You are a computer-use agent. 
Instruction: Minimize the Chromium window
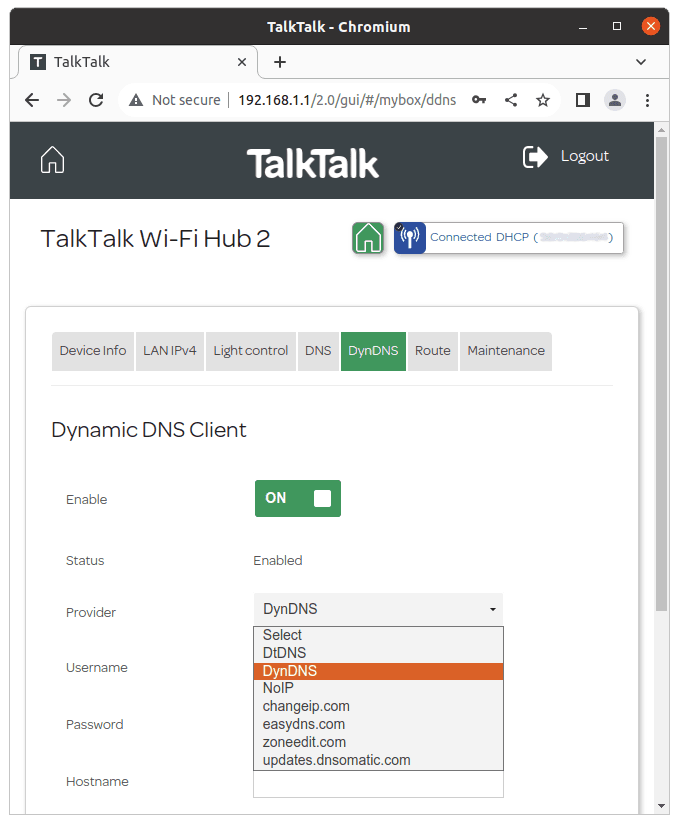point(583,27)
